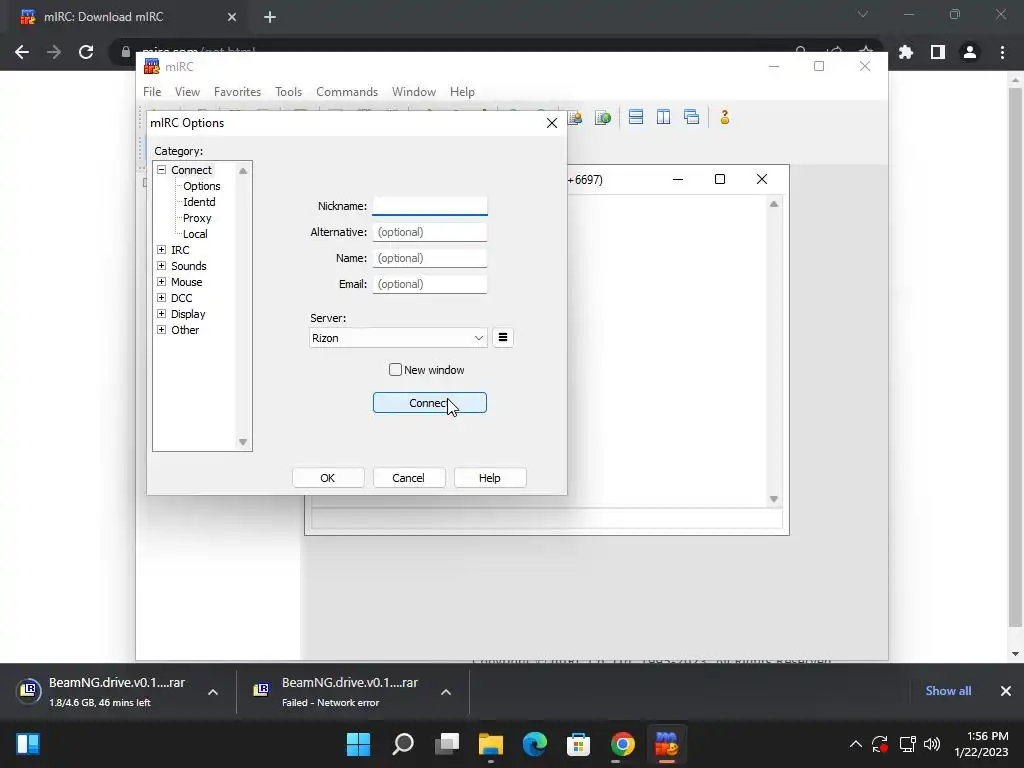Open the Widgets panel on taskbar

[x=28, y=744]
